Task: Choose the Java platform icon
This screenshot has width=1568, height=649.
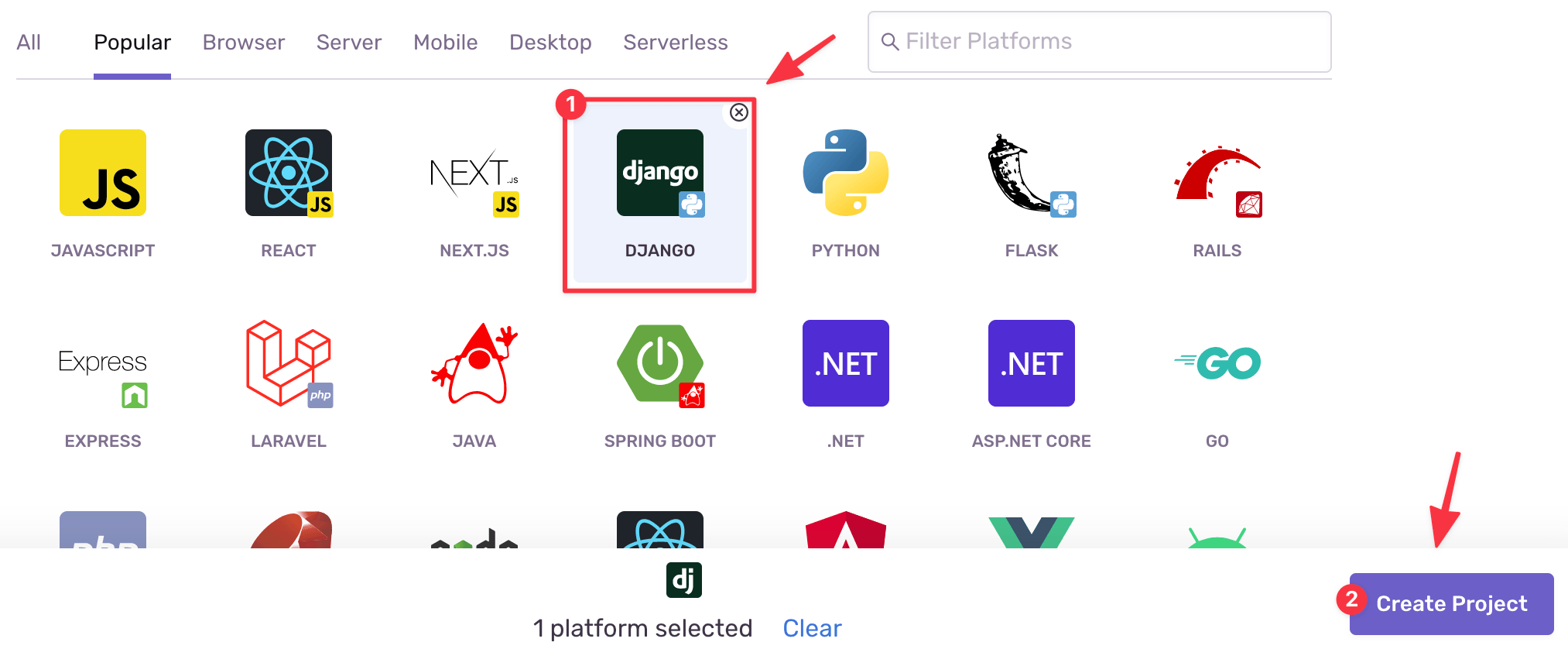Action: pyautogui.click(x=474, y=363)
